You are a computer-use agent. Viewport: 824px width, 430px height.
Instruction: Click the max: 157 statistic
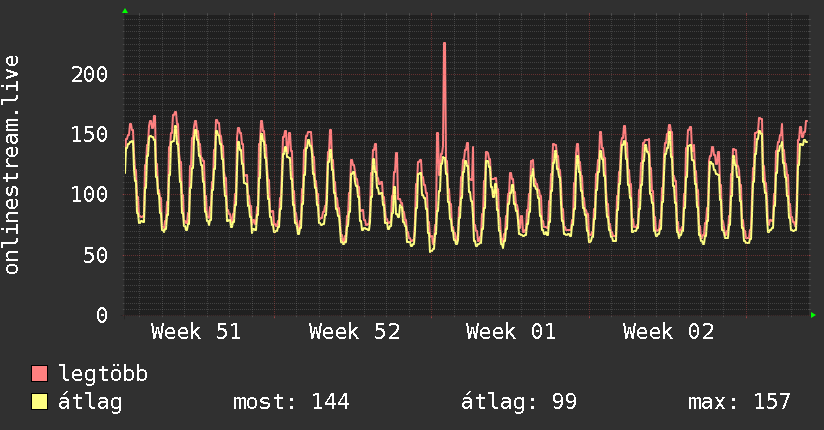[x=739, y=402]
